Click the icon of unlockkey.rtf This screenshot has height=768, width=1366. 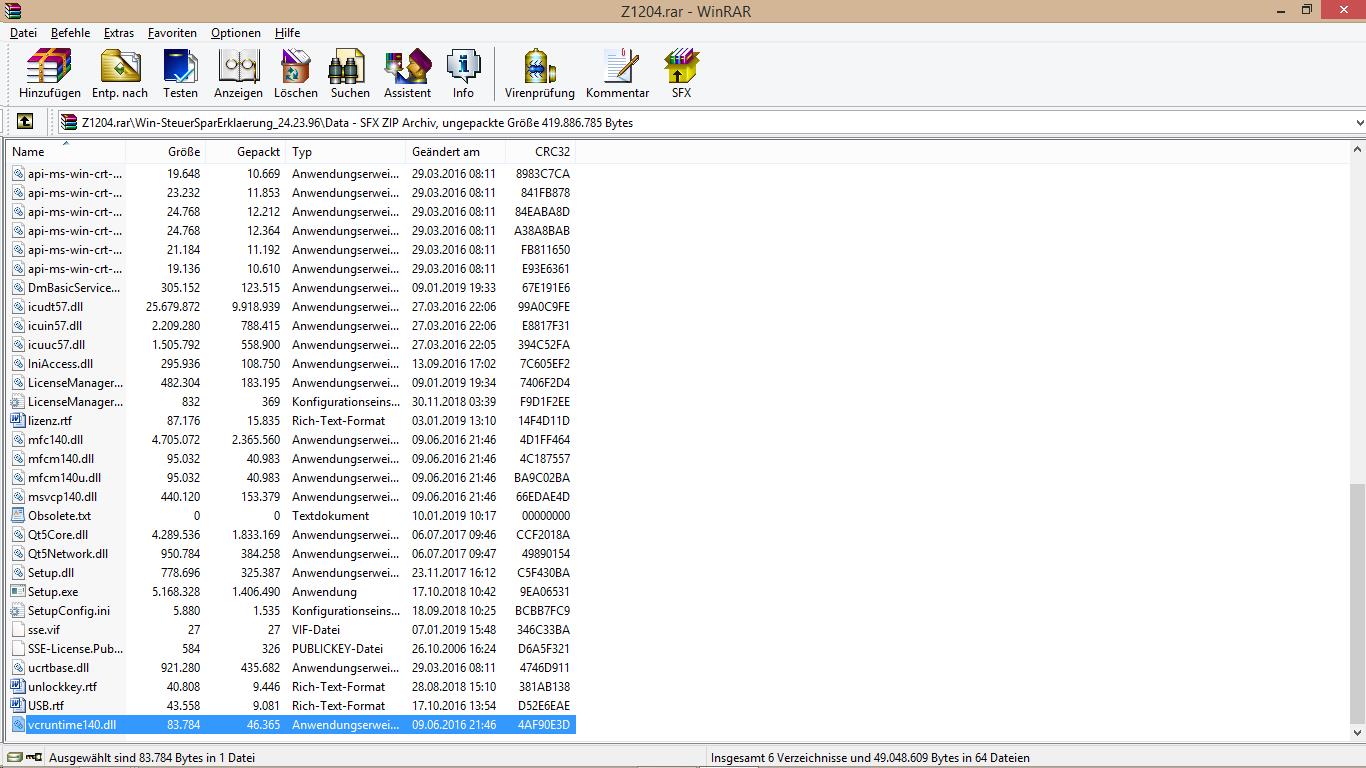(18, 687)
